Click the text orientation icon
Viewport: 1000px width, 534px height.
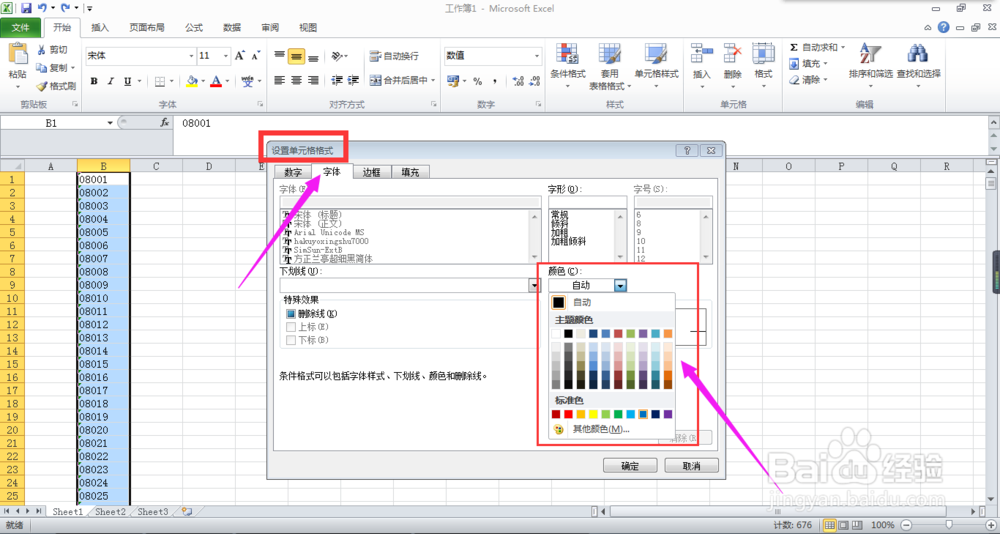coord(337,56)
